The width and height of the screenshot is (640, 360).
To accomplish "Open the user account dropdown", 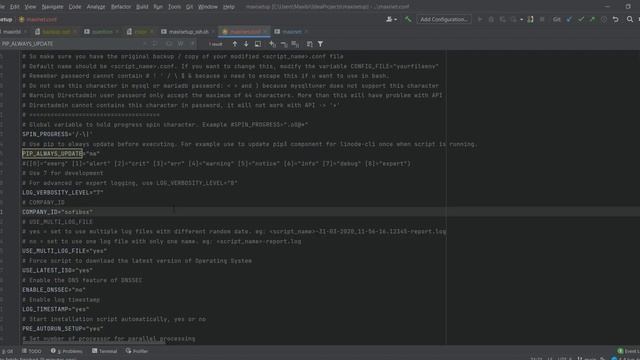I will [x=391, y=19].
